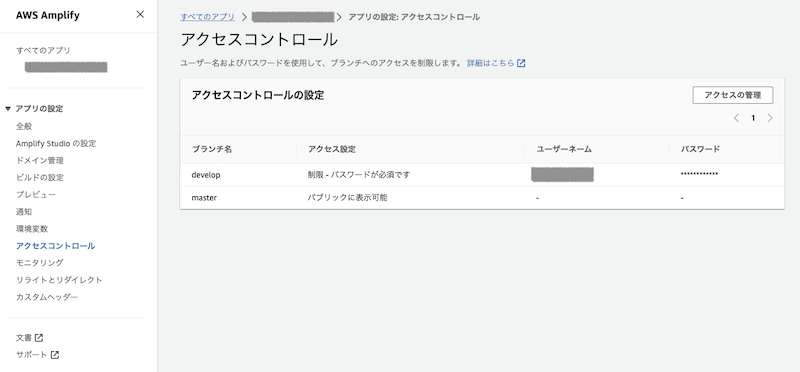The width and height of the screenshot is (800, 372).
Task: Click the breadcrumb chevron after すべてのアプリ
Action: [244, 17]
